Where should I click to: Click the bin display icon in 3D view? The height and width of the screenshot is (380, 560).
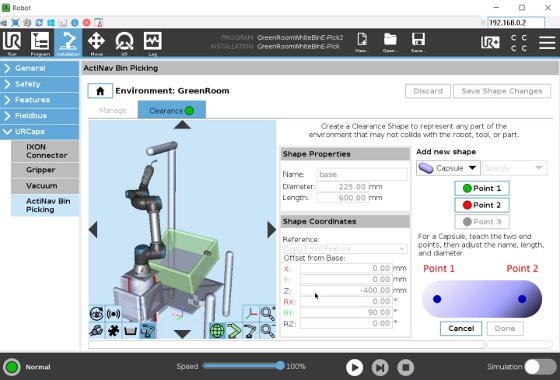click(130, 331)
